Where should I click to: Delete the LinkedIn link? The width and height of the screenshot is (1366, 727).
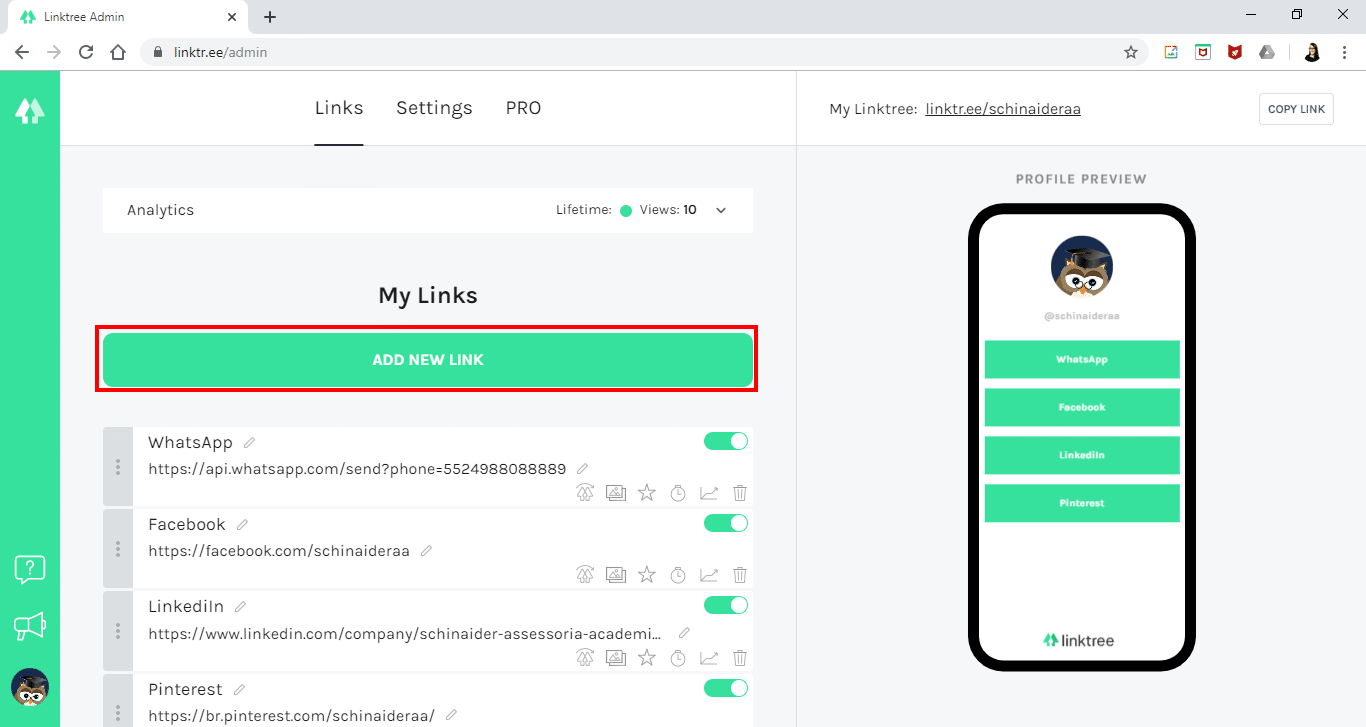coord(740,657)
